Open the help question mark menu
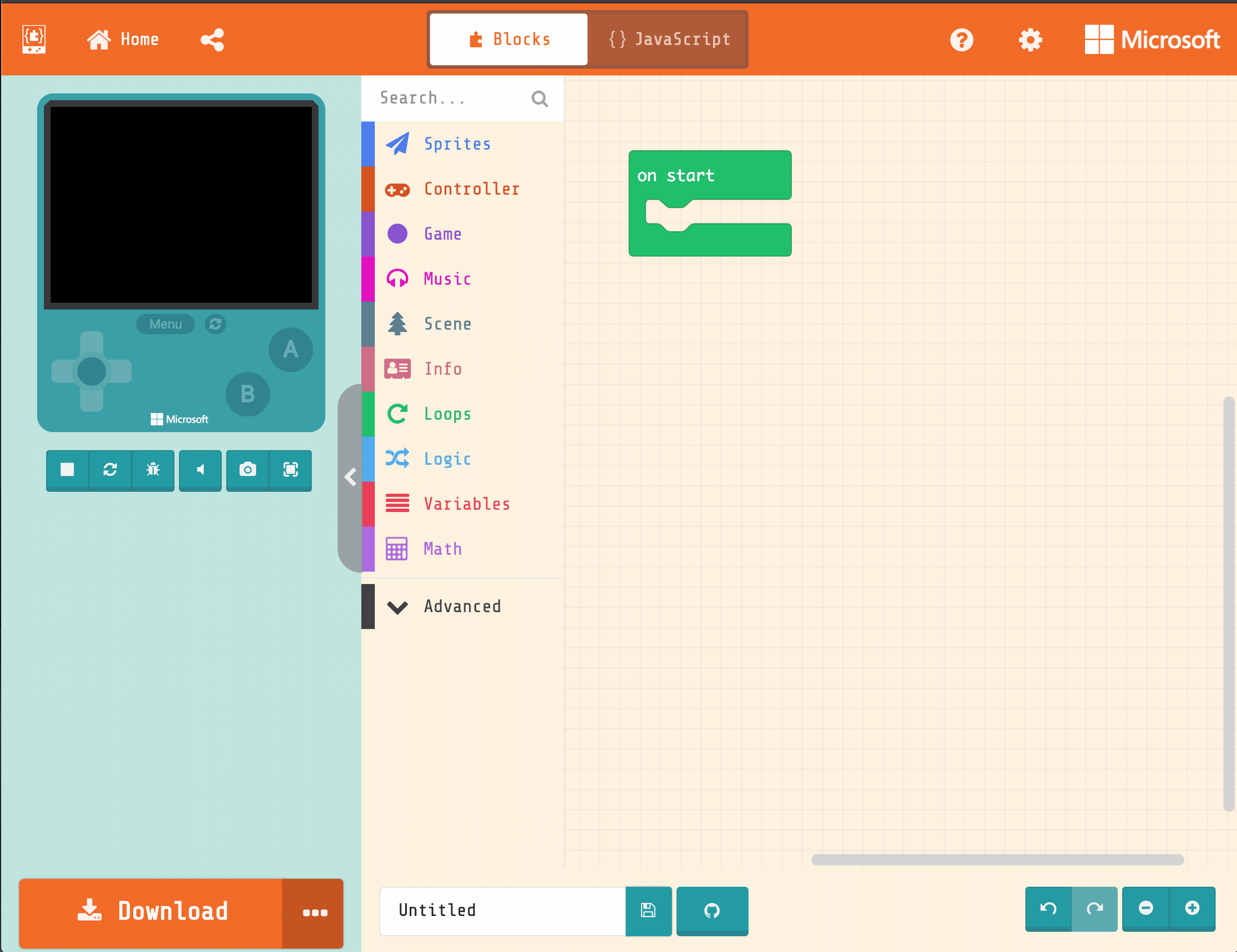The width and height of the screenshot is (1237, 952). [x=962, y=39]
